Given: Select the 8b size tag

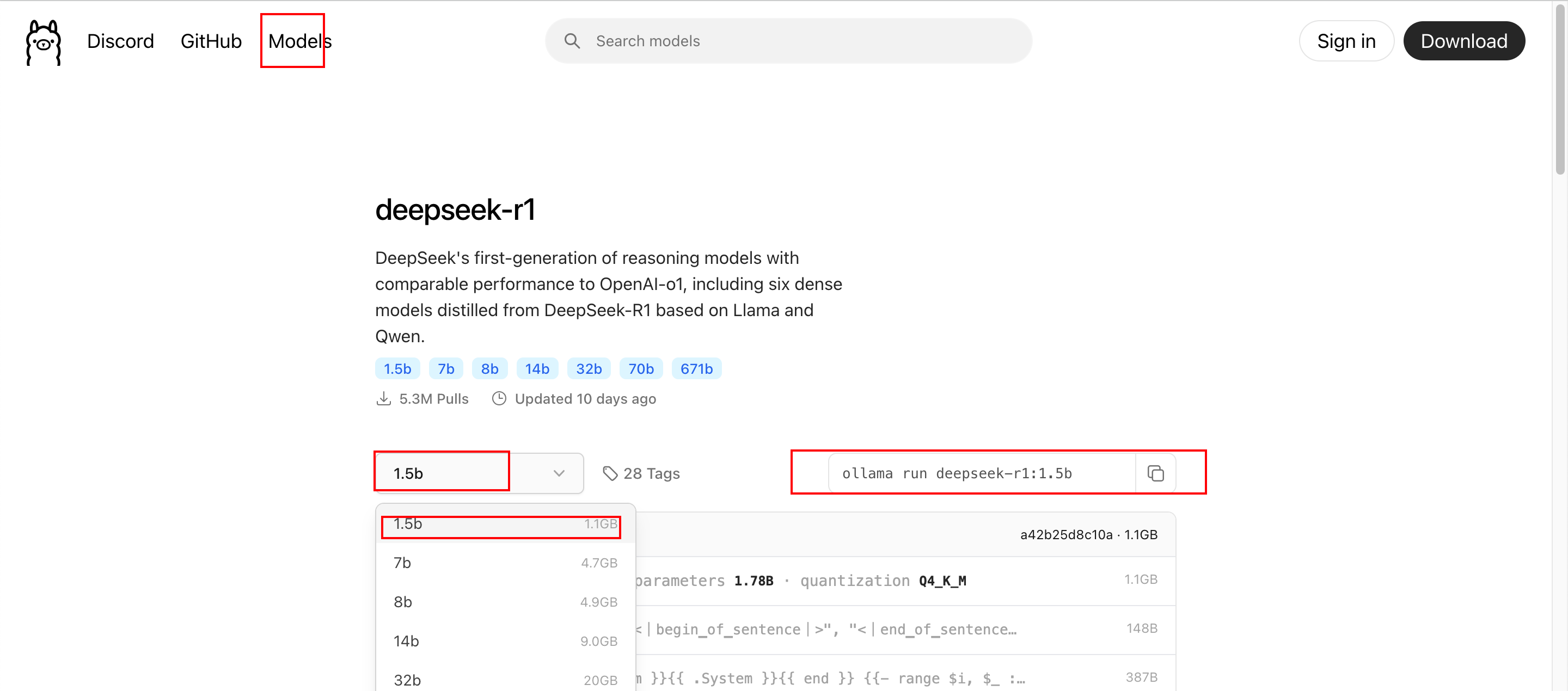Looking at the screenshot, I should 489,368.
